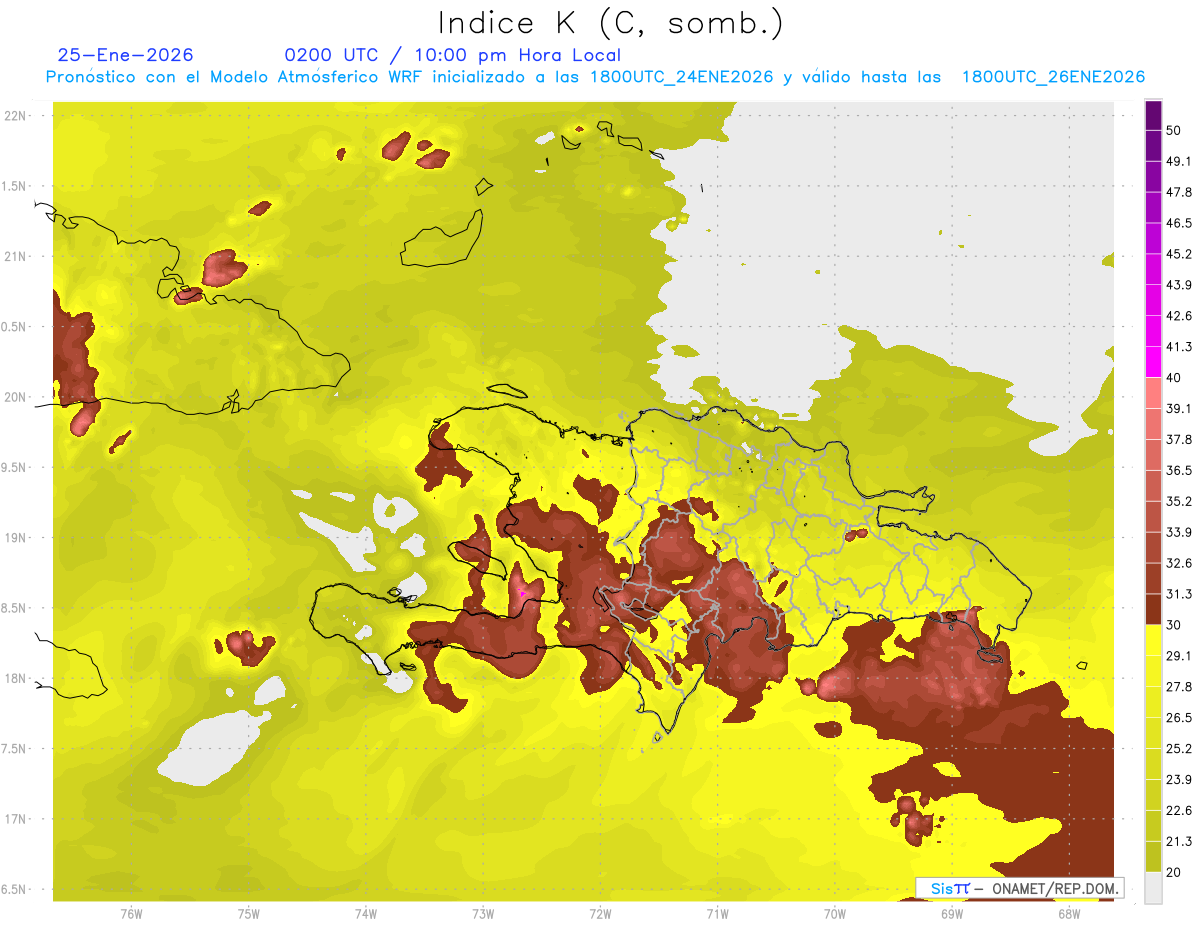Click the "68W" longitude axis label
Viewport: 1200px width, 927px height.
[x=1069, y=914]
